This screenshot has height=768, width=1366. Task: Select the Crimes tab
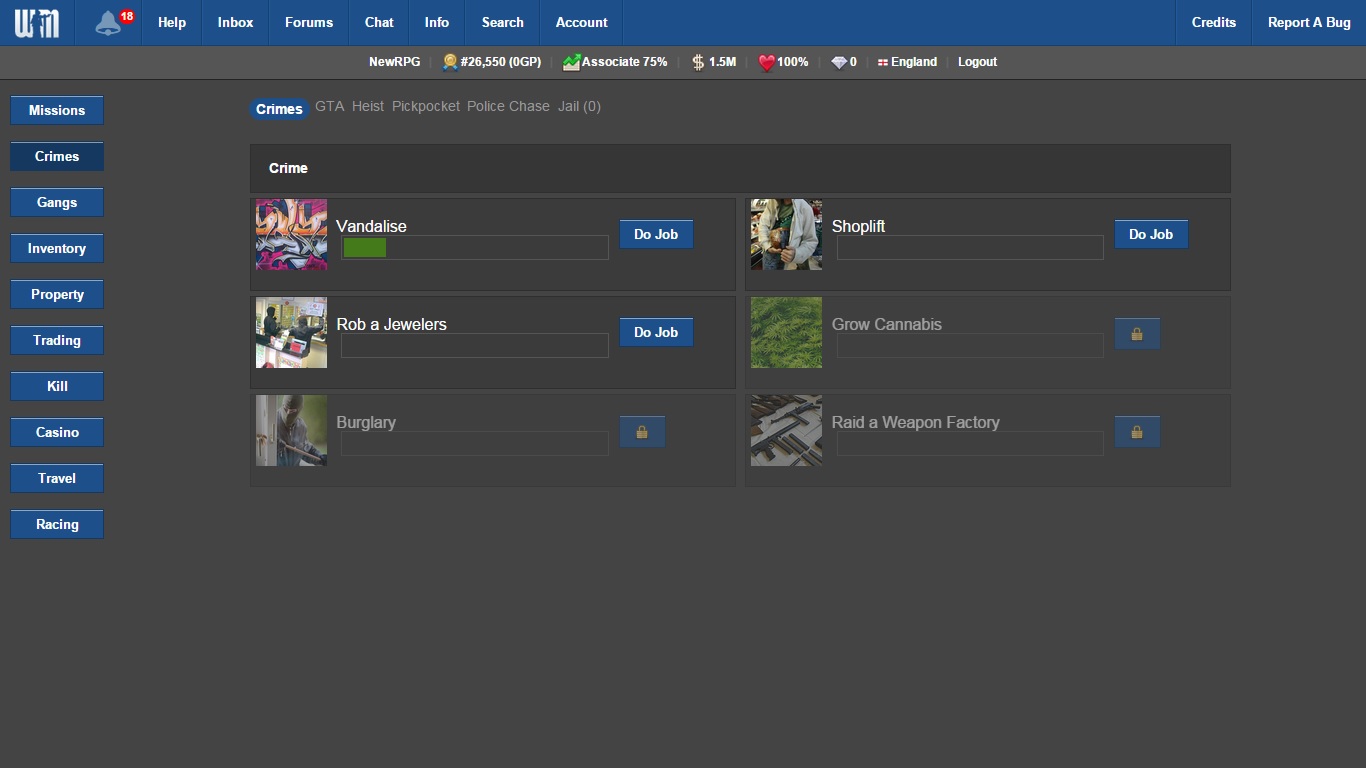[279, 109]
